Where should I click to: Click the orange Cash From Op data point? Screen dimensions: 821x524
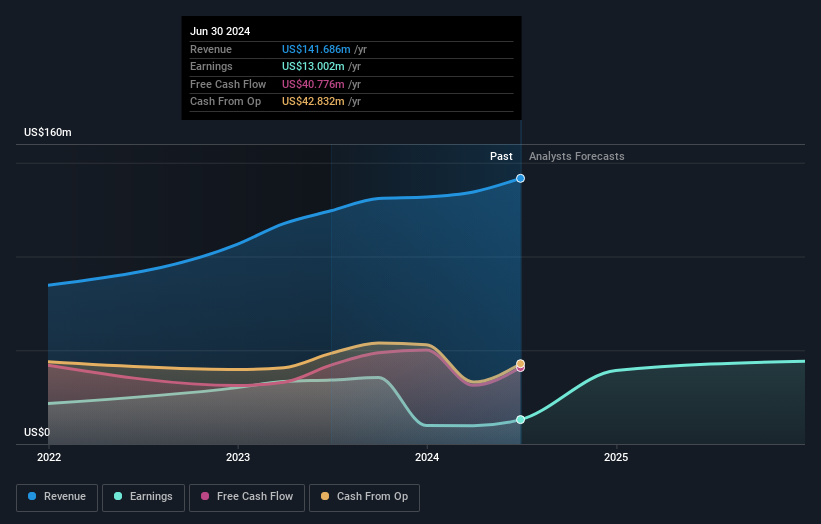click(520, 363)
